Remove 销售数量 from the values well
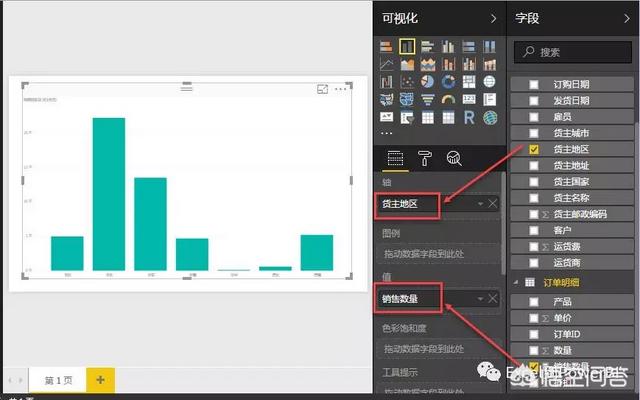 point(493,298)
